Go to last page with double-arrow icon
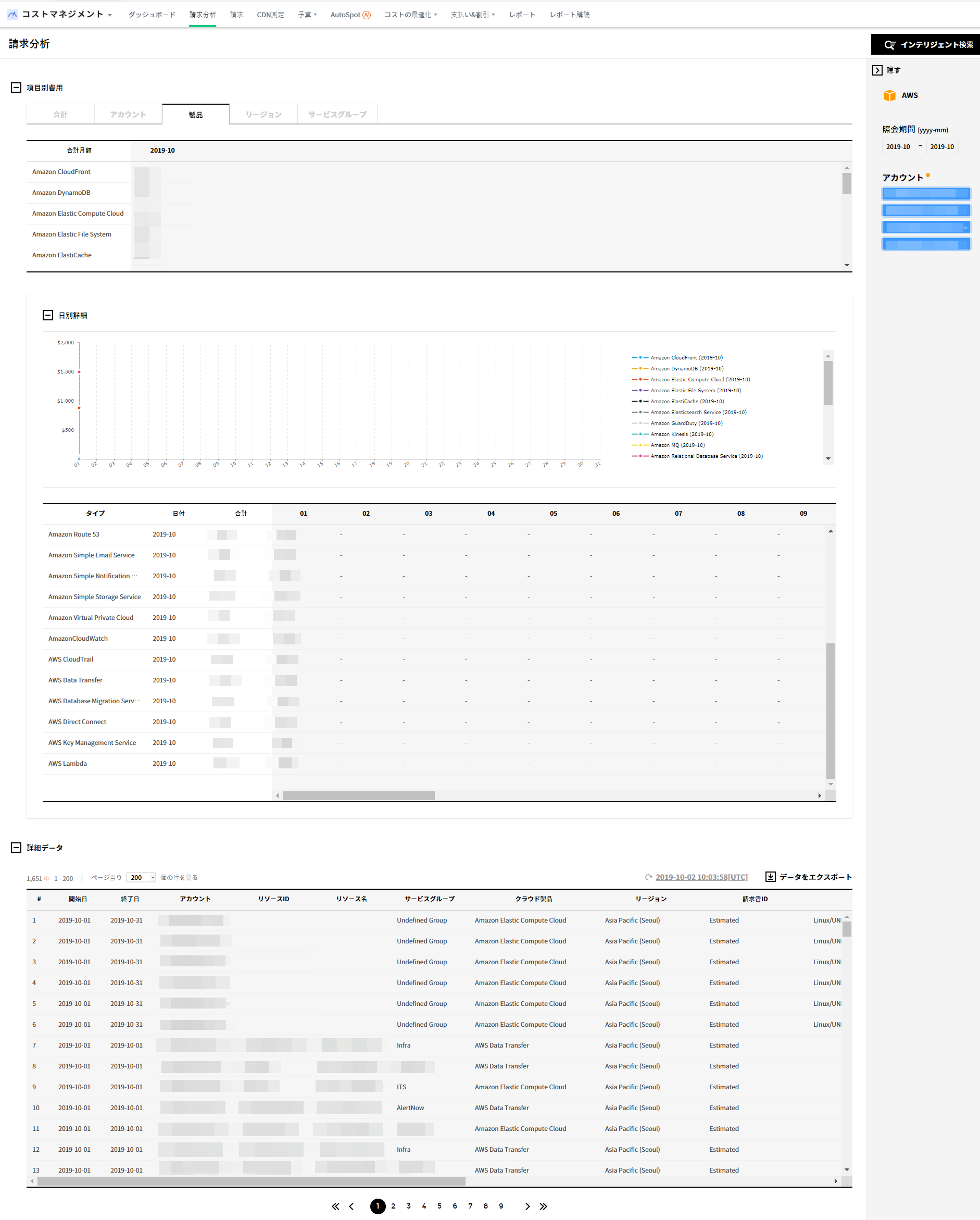This screenshot has height=1220, width=980. [543, 1206]
